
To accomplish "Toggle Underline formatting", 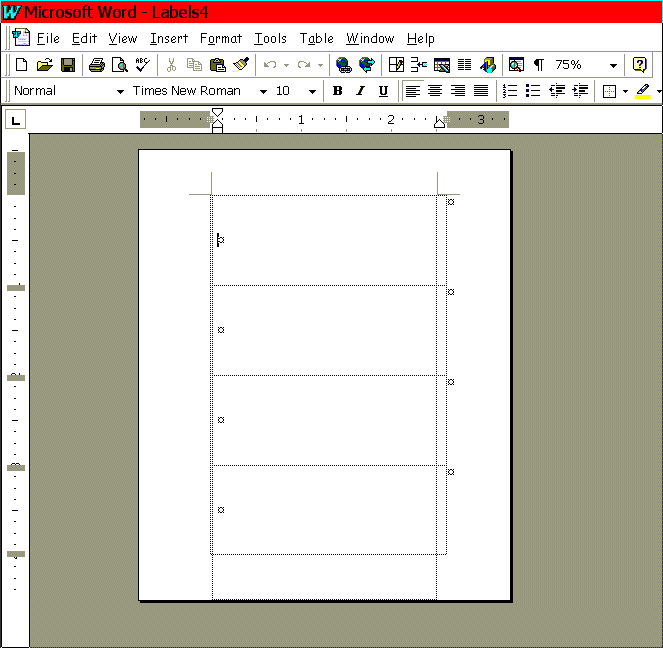I will 383,91.
